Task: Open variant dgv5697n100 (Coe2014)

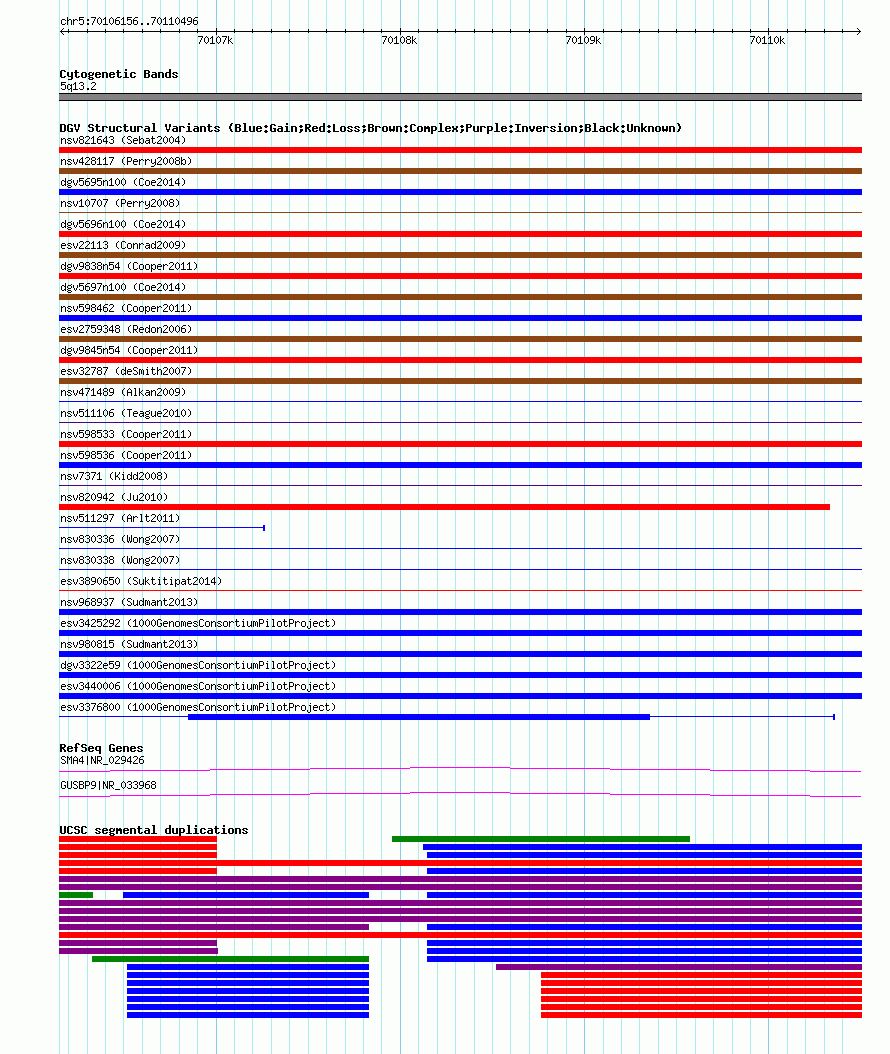Action: pos(123,287)
